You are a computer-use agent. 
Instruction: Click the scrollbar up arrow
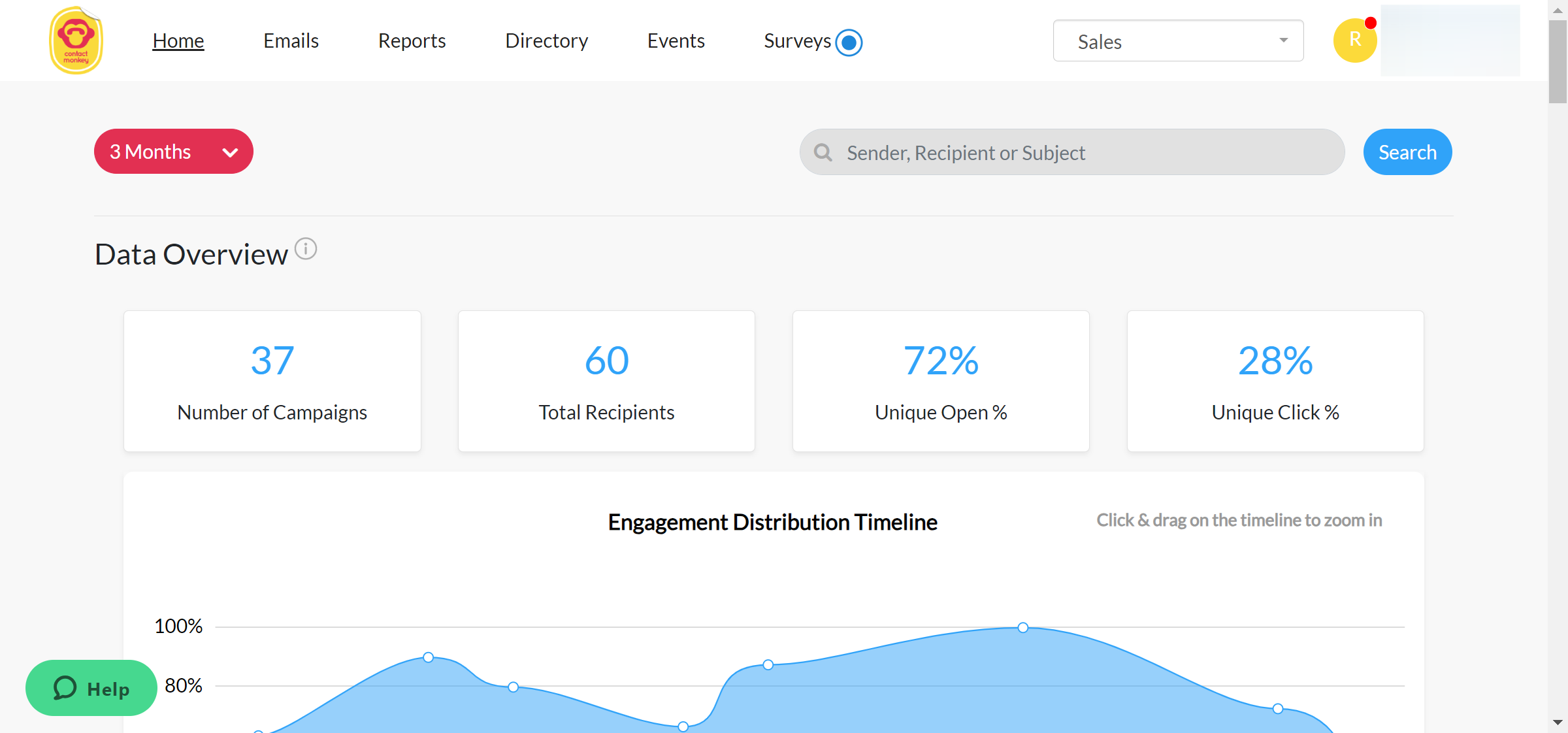[x=1558, y=10]
